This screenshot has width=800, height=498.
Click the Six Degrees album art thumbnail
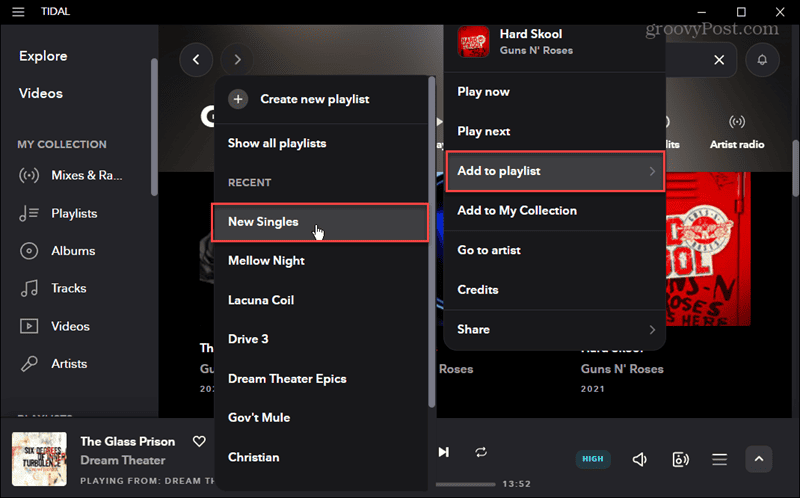39,459
